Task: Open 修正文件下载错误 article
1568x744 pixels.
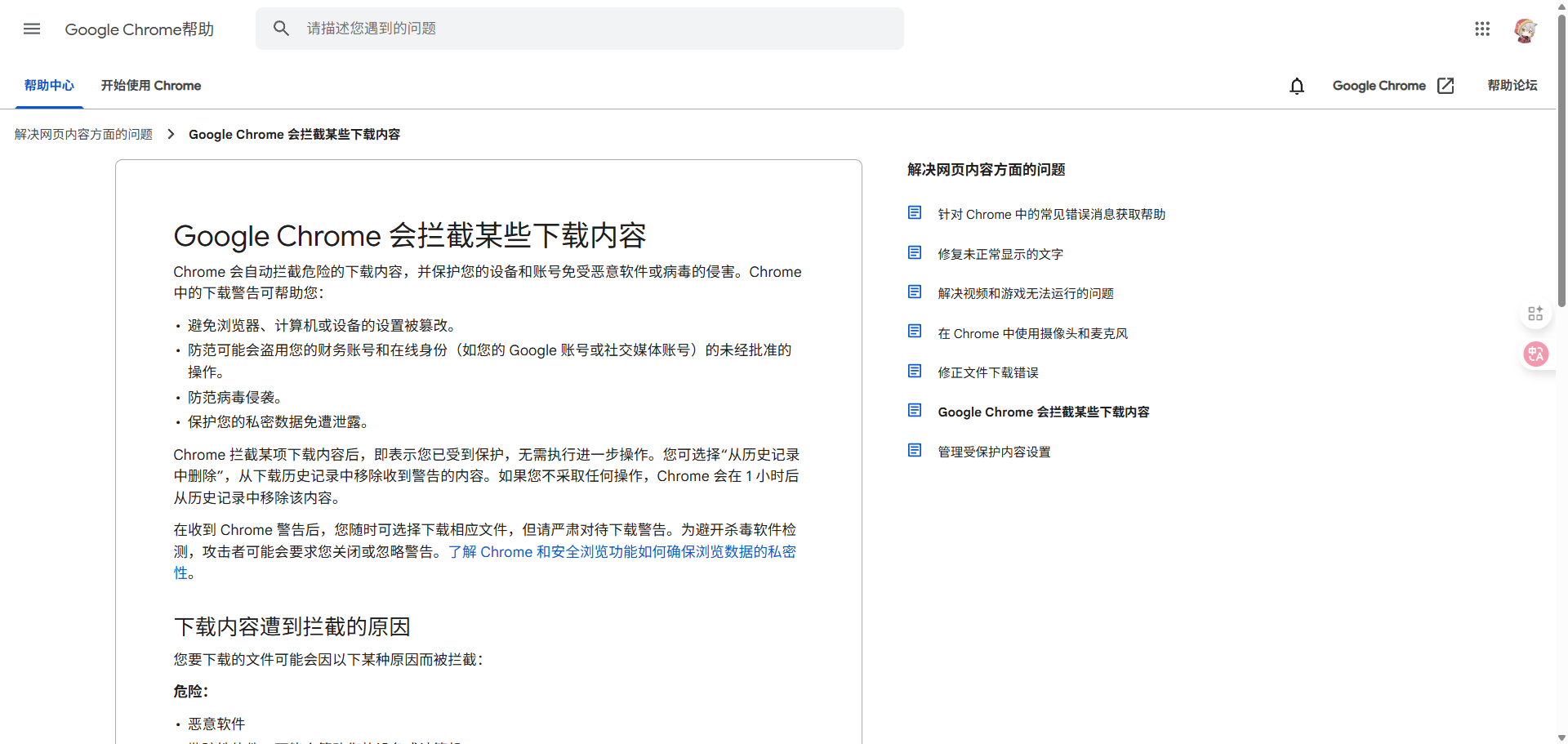Action: [x=988, y=372]
